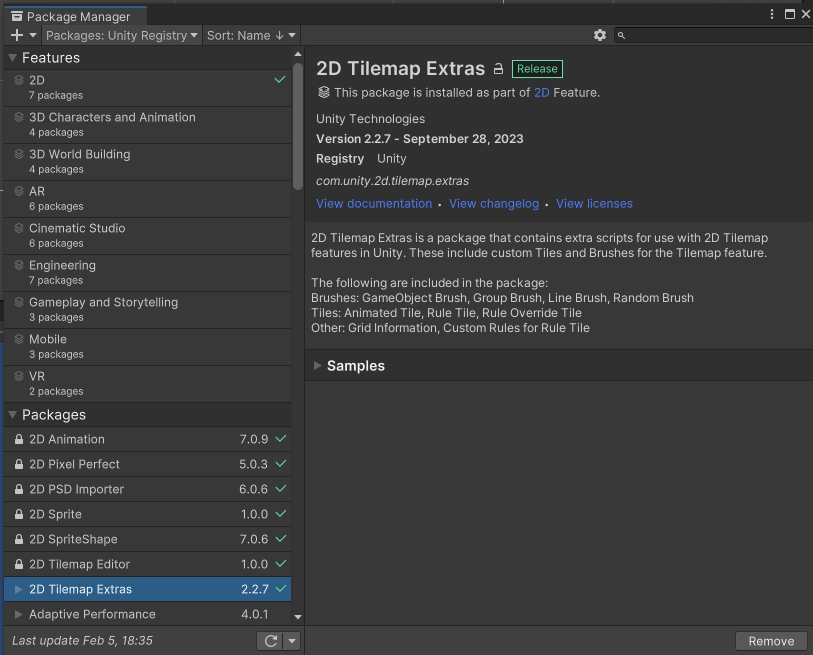Click the lock icon beside 2D Pixel Perfect
813x655 pixels.
pos(19,464)
